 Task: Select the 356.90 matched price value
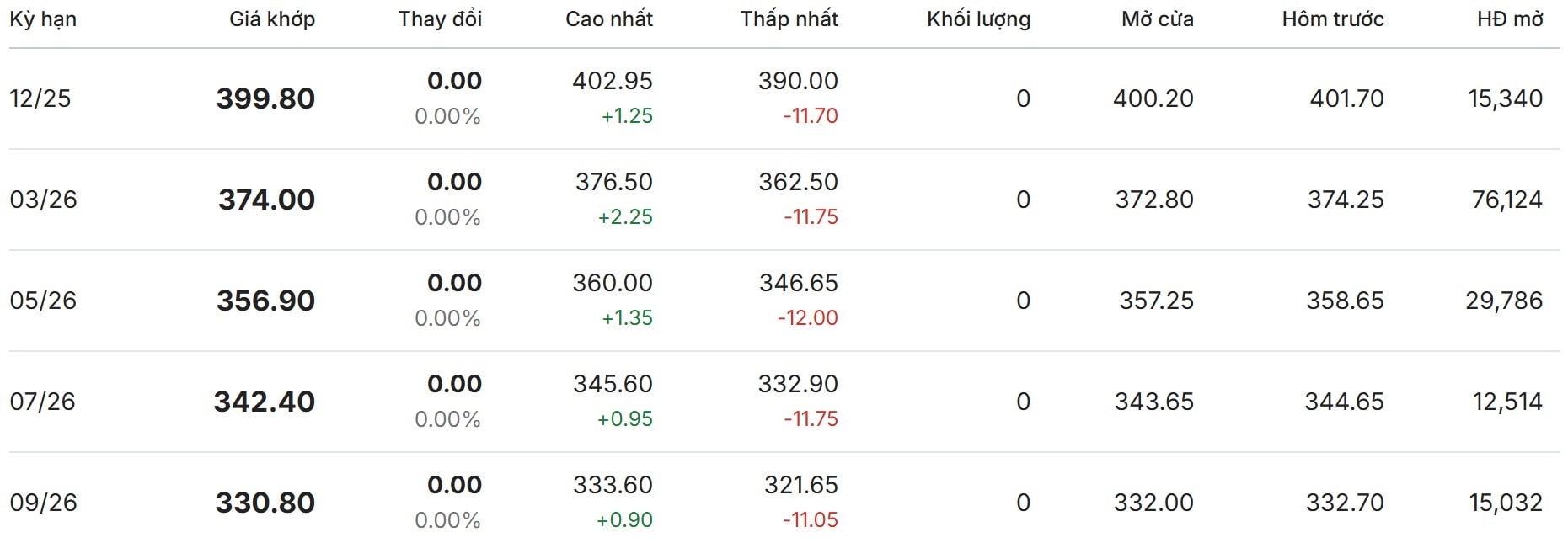pyautogui.click(x=265, y=301)
